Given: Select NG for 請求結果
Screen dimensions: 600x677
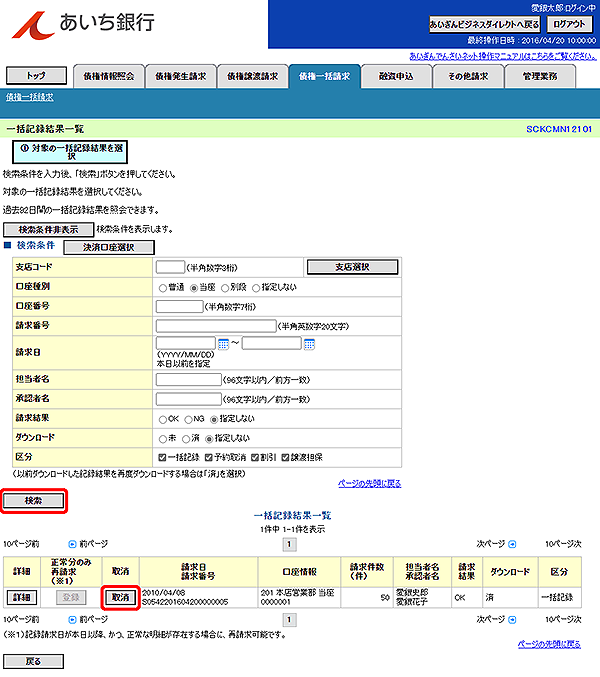Looking at the screenshot, I should [189, 420].
